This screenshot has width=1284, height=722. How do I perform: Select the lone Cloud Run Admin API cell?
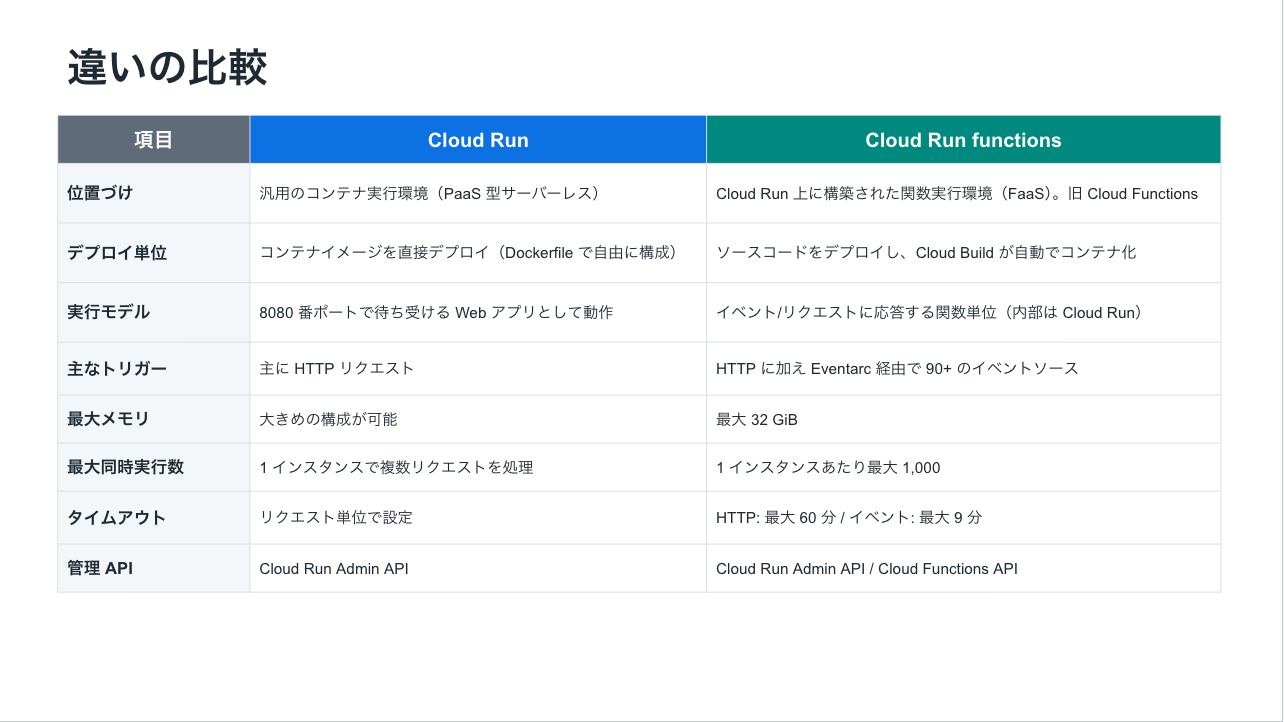[x=478, y=568]
